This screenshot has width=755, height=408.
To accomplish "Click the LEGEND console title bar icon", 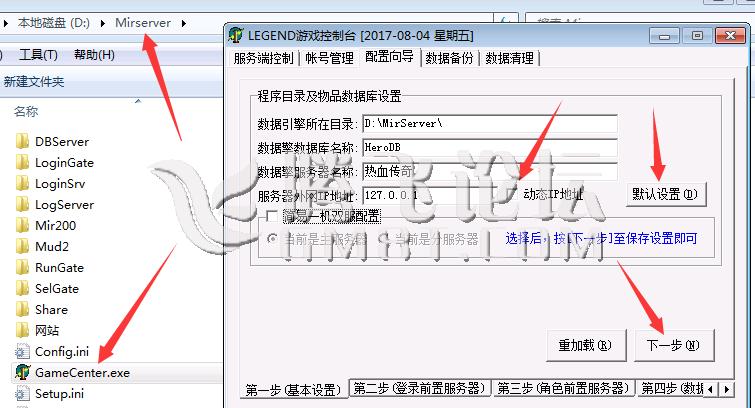I will tap(236, 36).
